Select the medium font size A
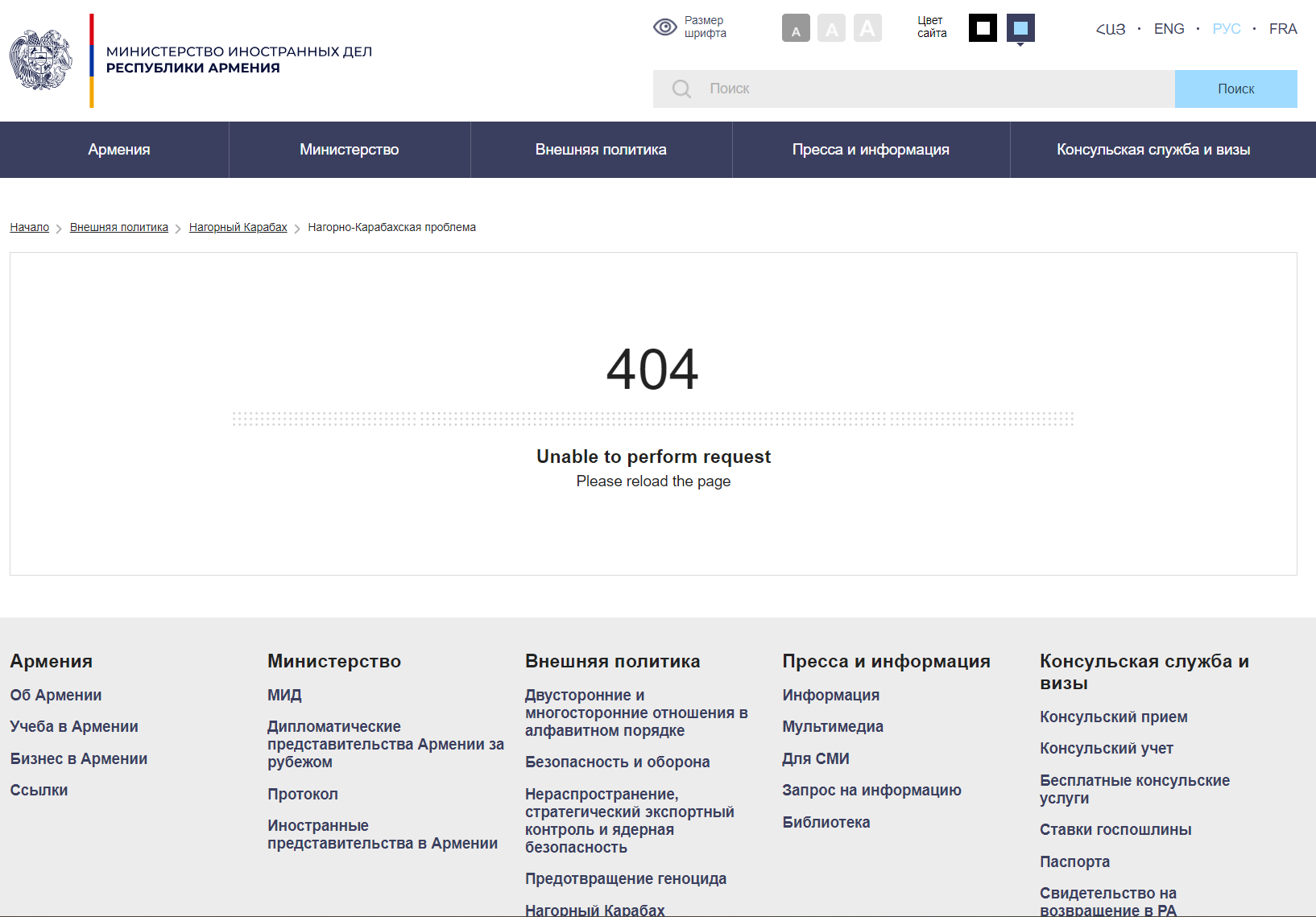Screen dimensions: 1316x917 pos(831,28)
